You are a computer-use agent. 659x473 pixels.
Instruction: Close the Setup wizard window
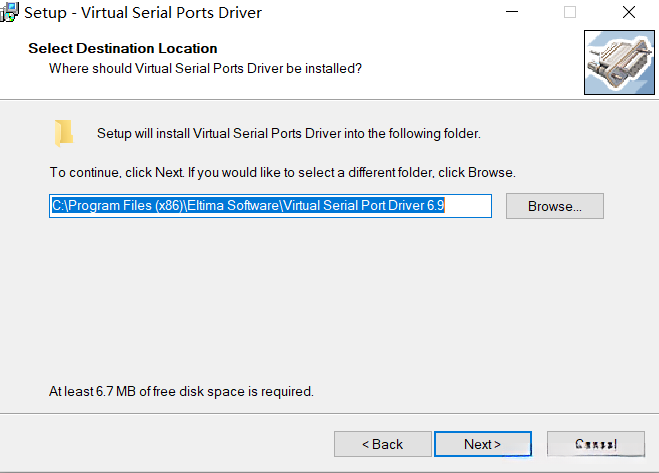[x=629, y=13]
